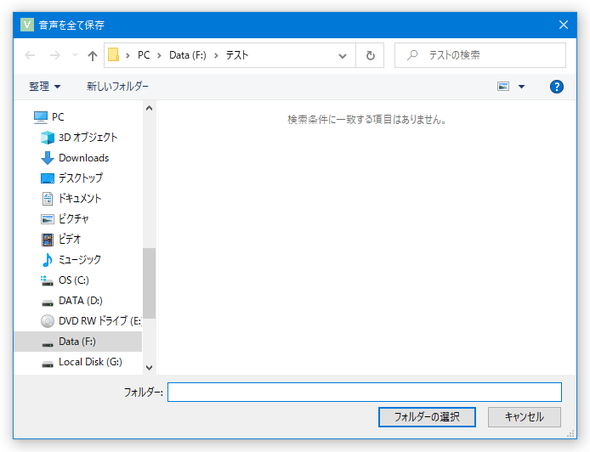Click the ピクチャ picture icon
Image resolution: width=590 pixels, height=452 pixels.
[47, 219]
